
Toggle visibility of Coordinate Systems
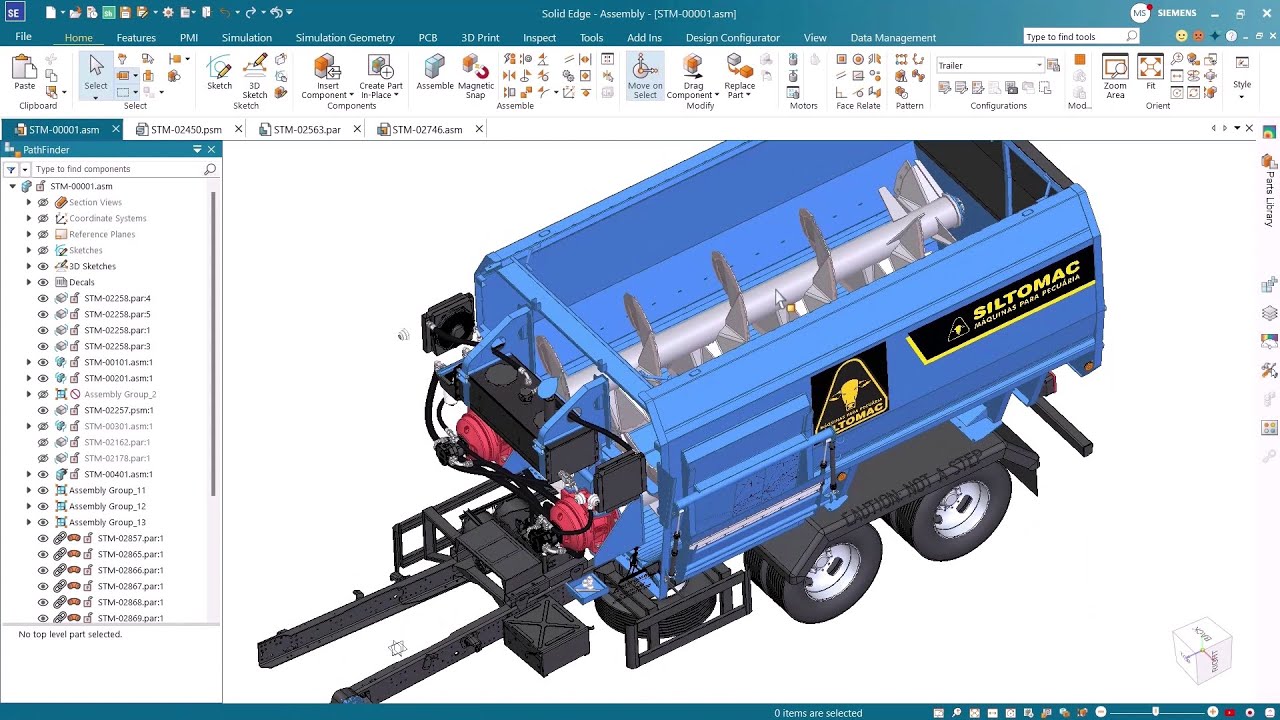coord(43,218)
